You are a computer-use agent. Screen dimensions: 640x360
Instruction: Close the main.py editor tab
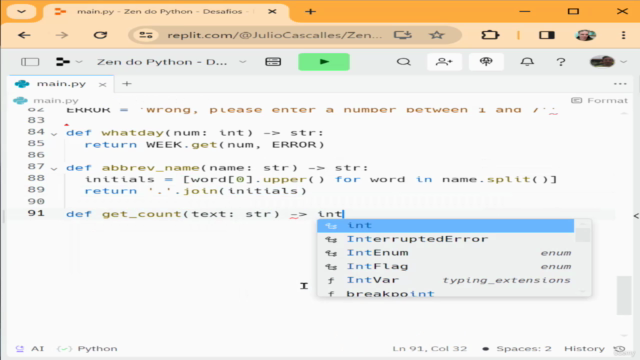point(102,84)
